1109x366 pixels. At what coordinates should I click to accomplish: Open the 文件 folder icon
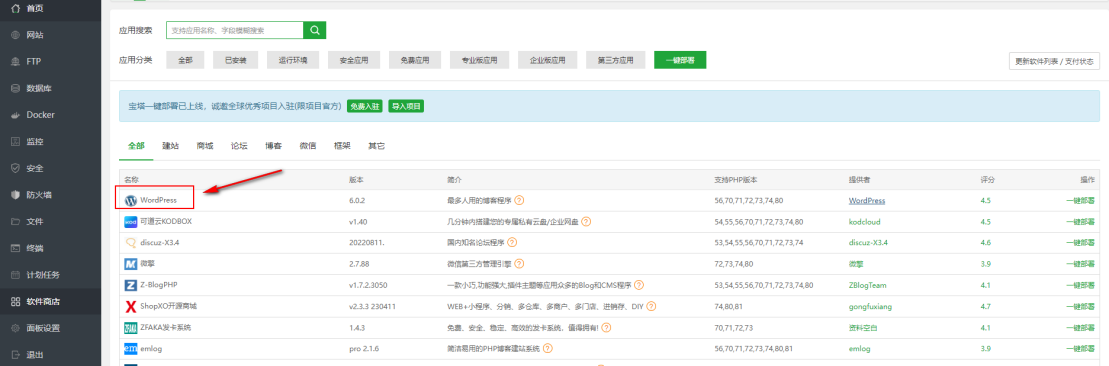(16, 222)
